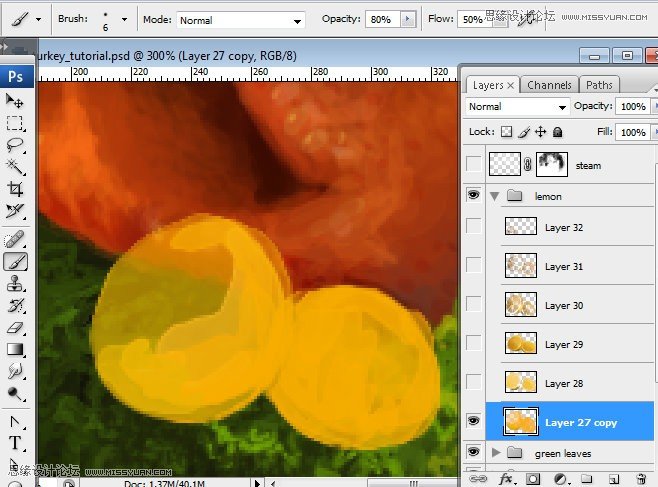
Task: Toggle lock transparent pixels
Action: click(507, 132)
